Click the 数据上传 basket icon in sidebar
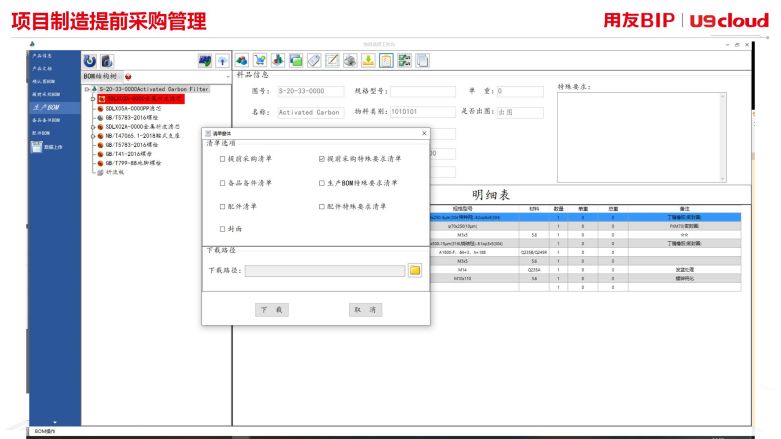Screen dimensions: 781x439 (x=36, y=146)
